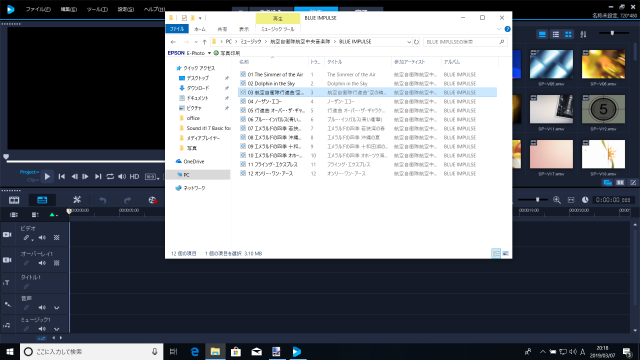Image resolution: width=640 pixels, height=360 pixels.
Task: Open EPSON E-Photo dropdown arrow
Action: pyautogui.click(x=209, y=53)
